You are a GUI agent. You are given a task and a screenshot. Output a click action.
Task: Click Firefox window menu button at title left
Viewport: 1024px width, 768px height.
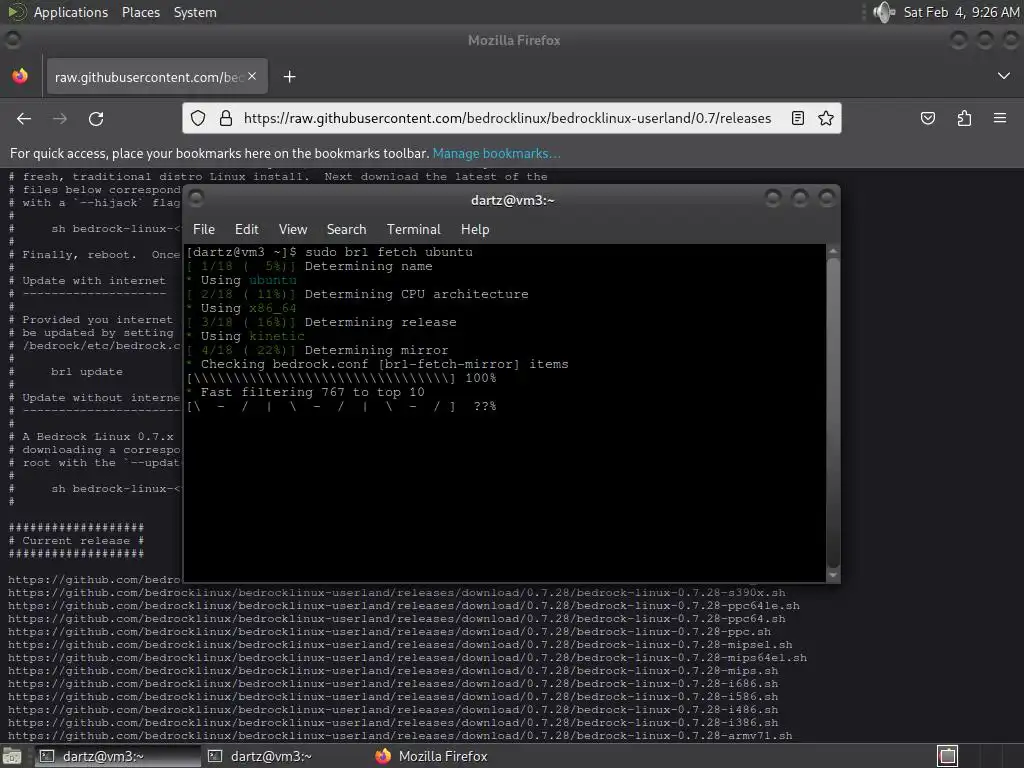(12, 40)
